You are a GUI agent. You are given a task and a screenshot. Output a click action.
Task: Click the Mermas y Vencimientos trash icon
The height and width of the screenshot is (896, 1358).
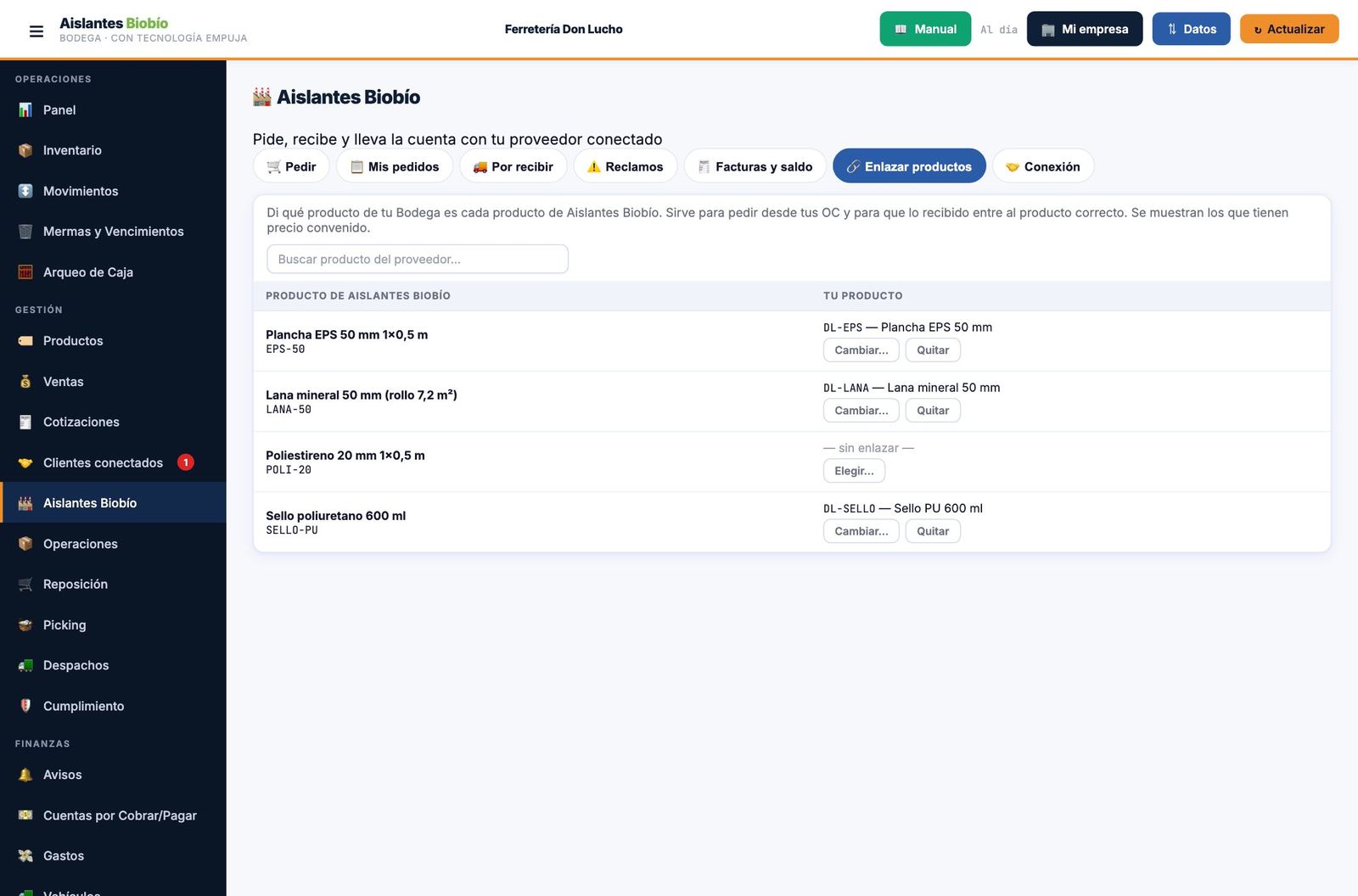(25, 232)
